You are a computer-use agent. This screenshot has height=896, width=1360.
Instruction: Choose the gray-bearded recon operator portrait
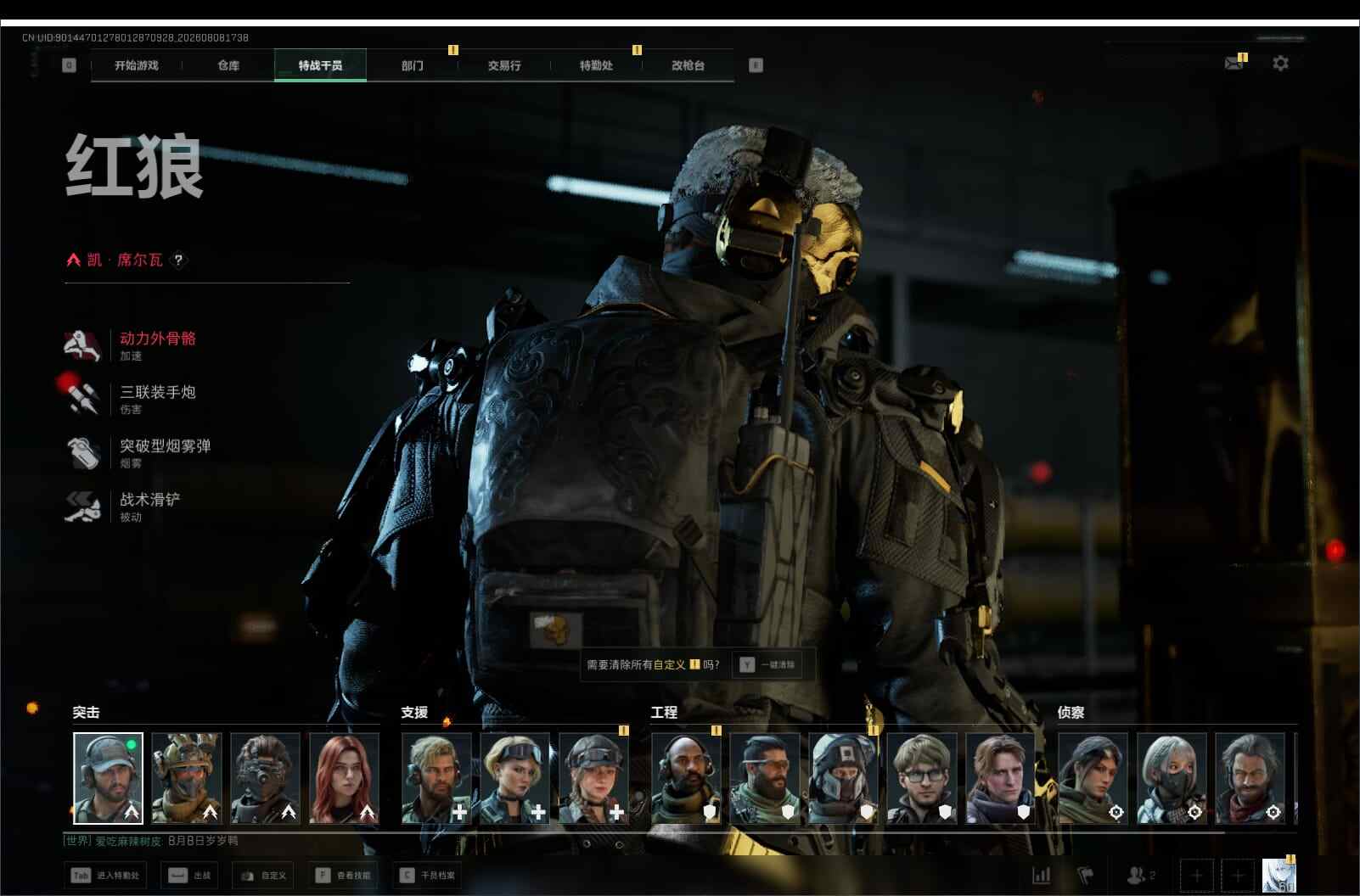[1250, 778]
